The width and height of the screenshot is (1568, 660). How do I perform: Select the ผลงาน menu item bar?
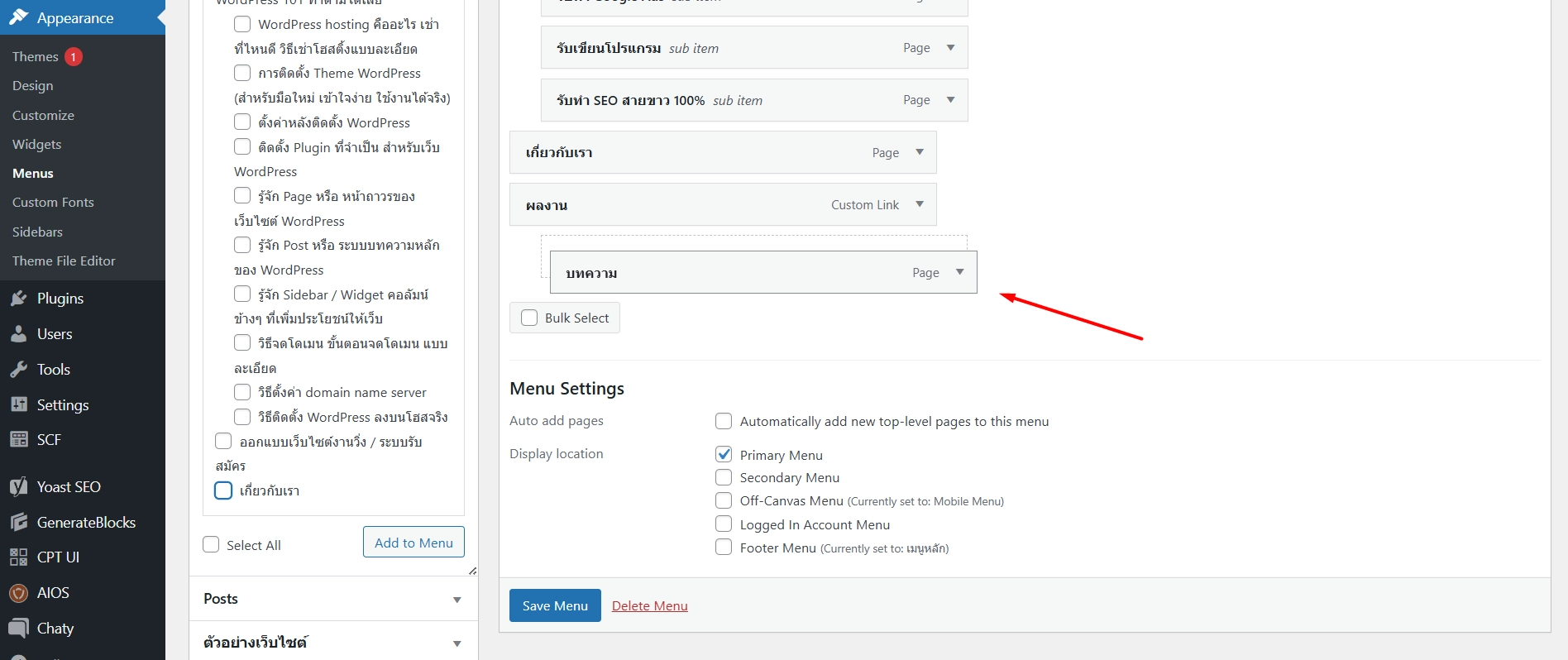point(723,204)
